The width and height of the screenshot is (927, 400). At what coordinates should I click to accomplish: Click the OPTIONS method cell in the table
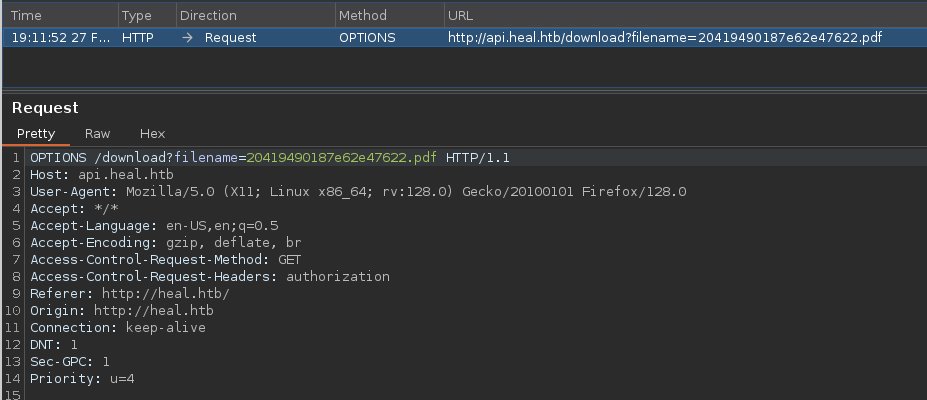367,38
